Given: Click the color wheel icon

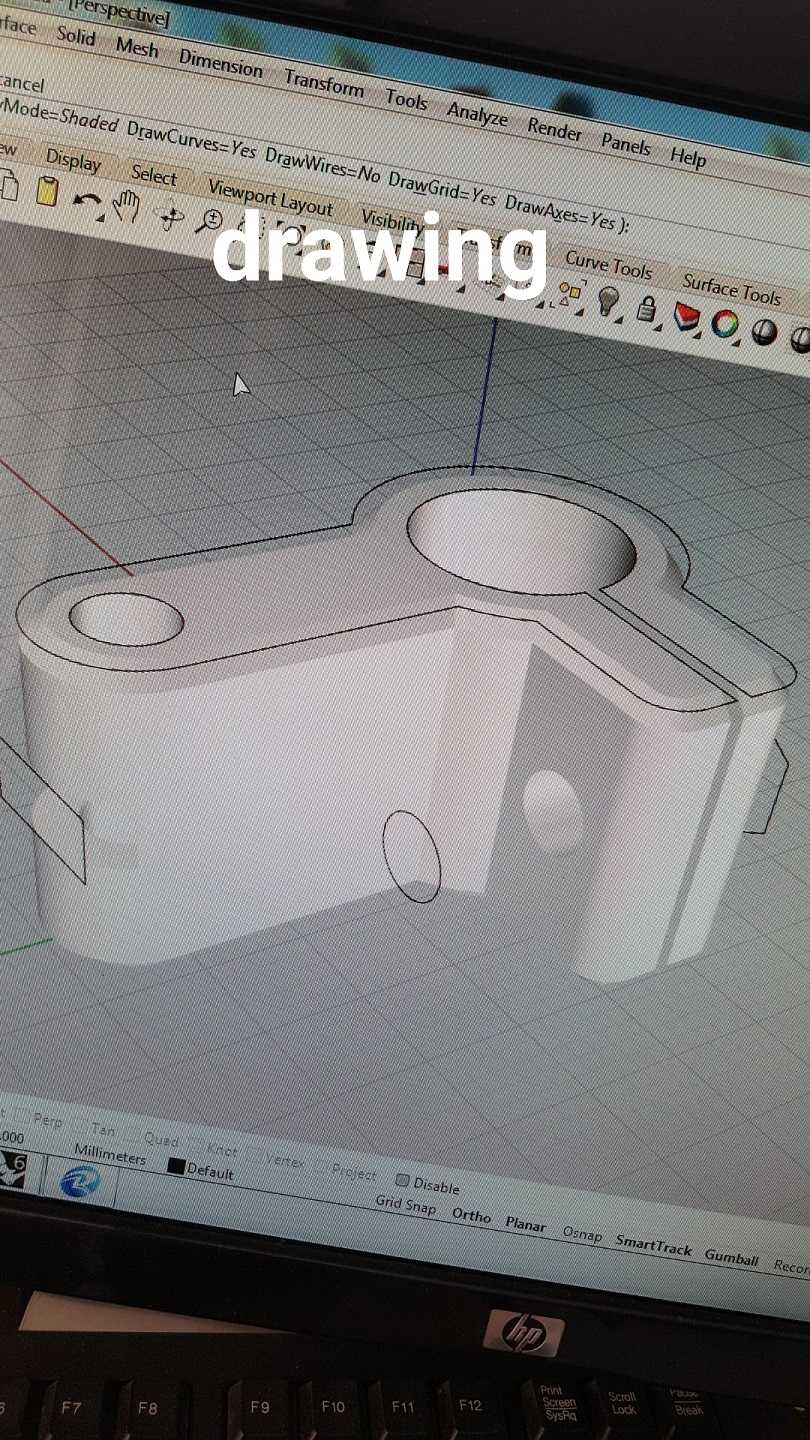Looking at the screenshot, I should coord(725,325).
